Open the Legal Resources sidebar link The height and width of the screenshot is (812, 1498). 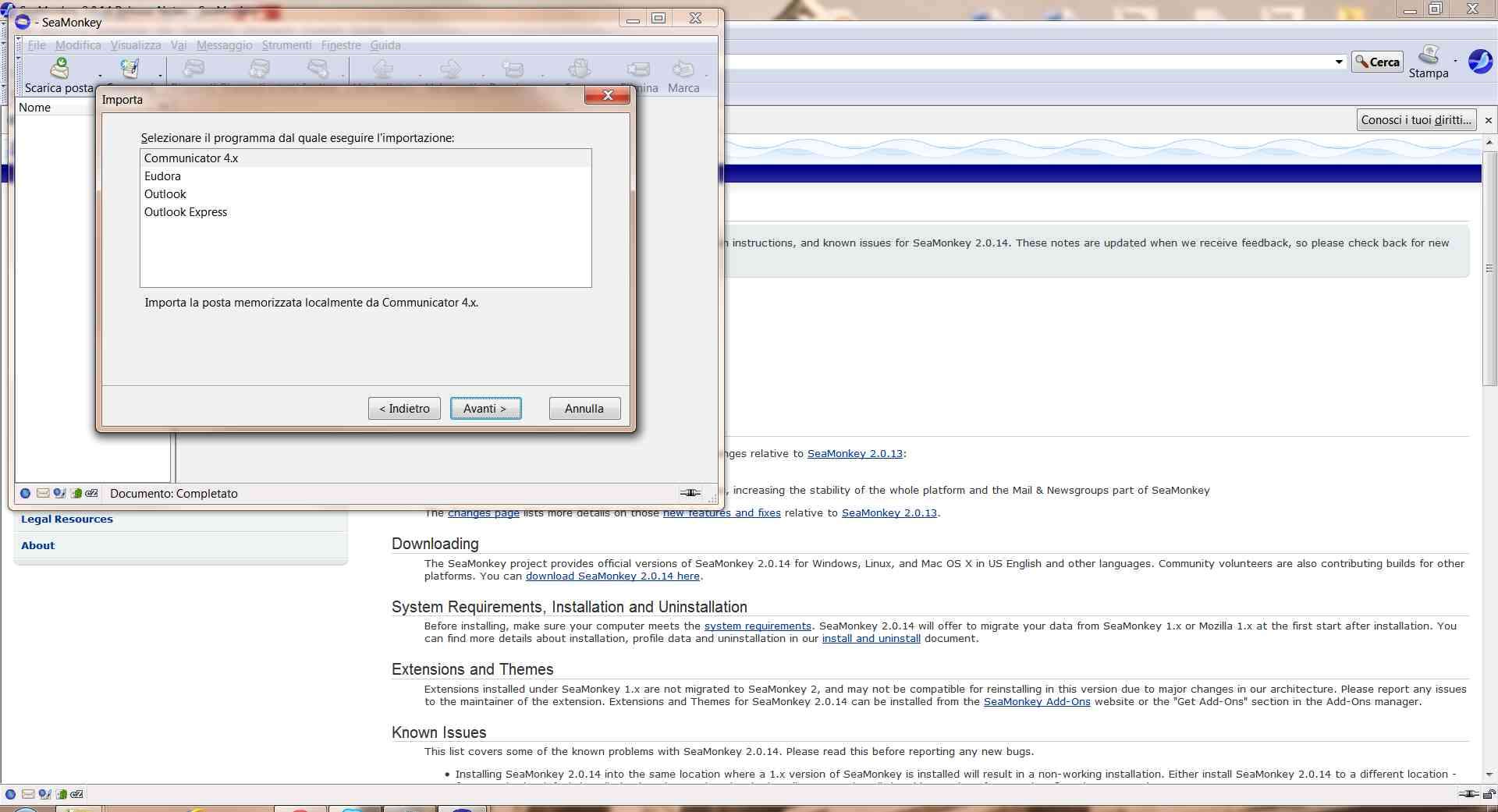67,519
